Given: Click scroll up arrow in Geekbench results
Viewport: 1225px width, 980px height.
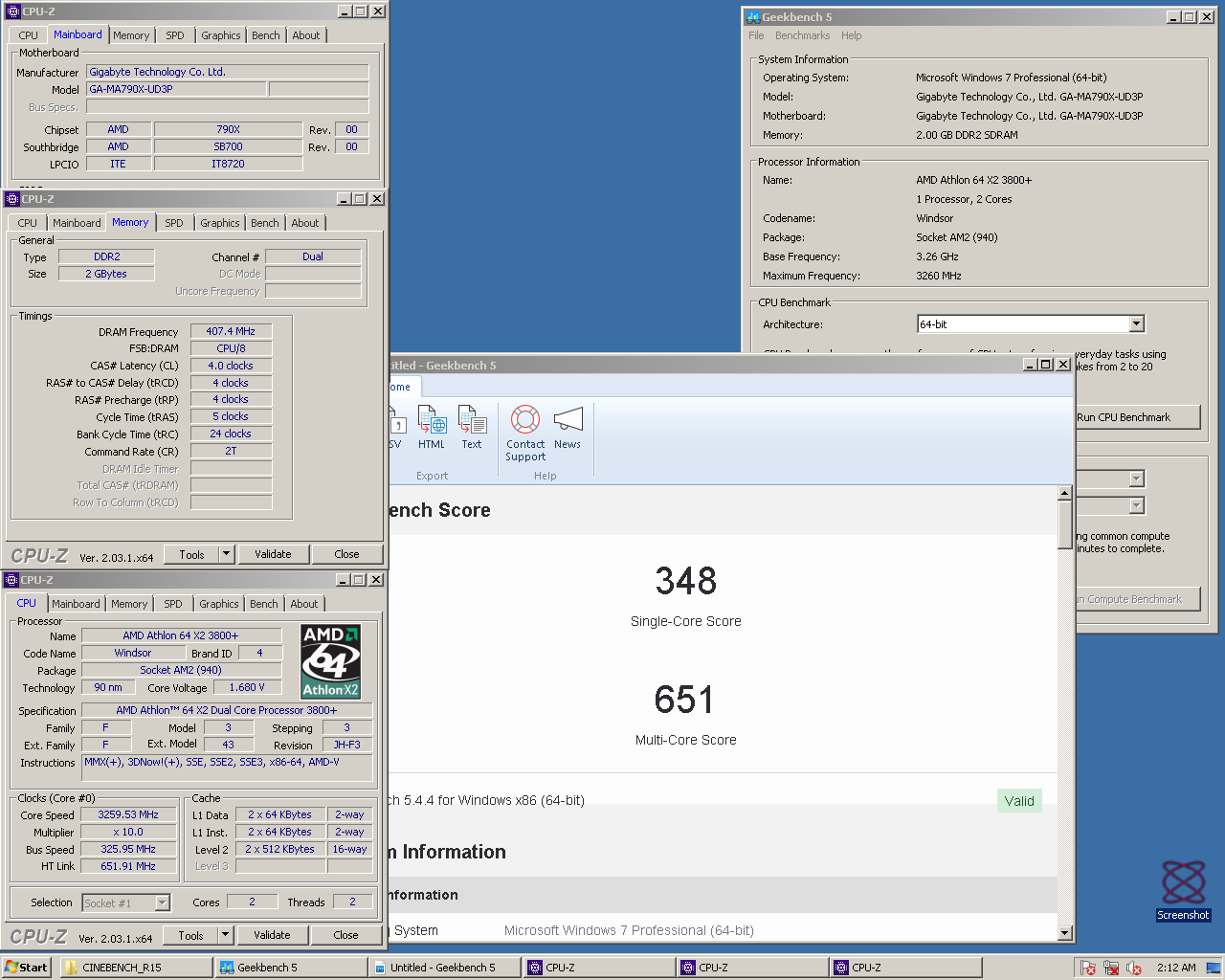Looking at the screenshot, I should (x=1065, y=493).
